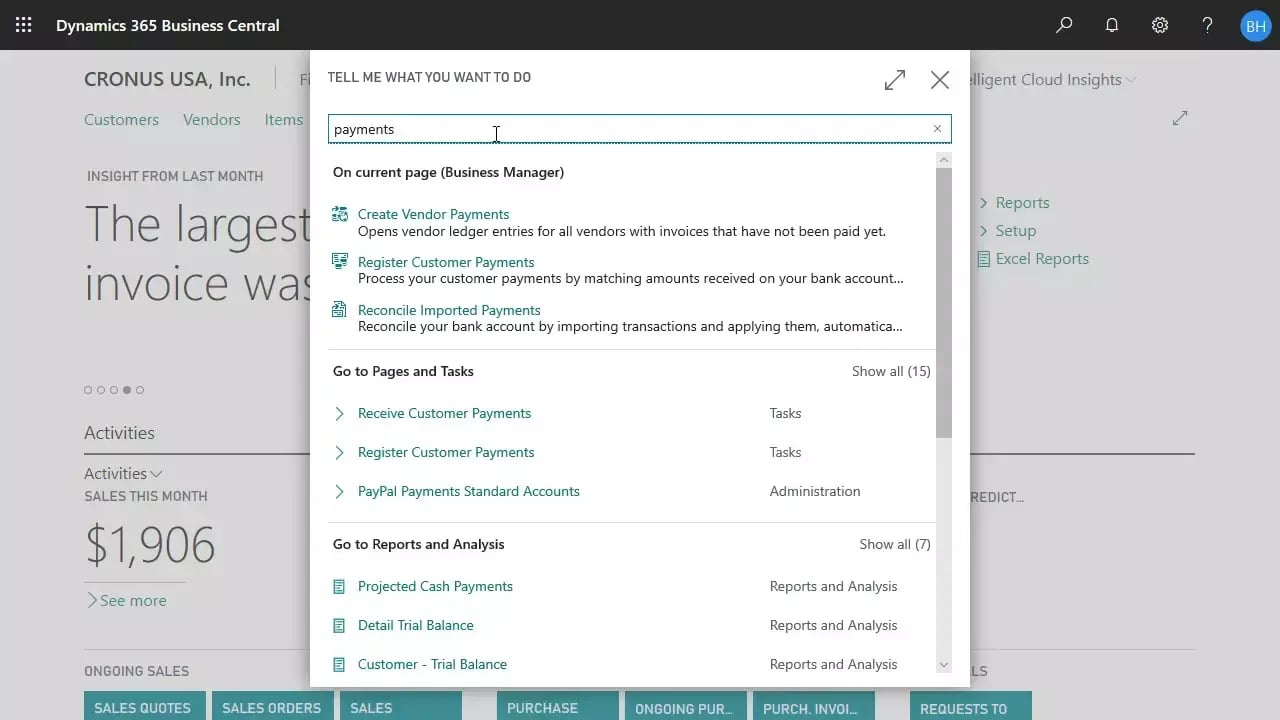The height and width of the screenshot is (720, 1280).
Task: Expand the PayPal Payments Standard Accounts chevron
Action: pos(339,491)
